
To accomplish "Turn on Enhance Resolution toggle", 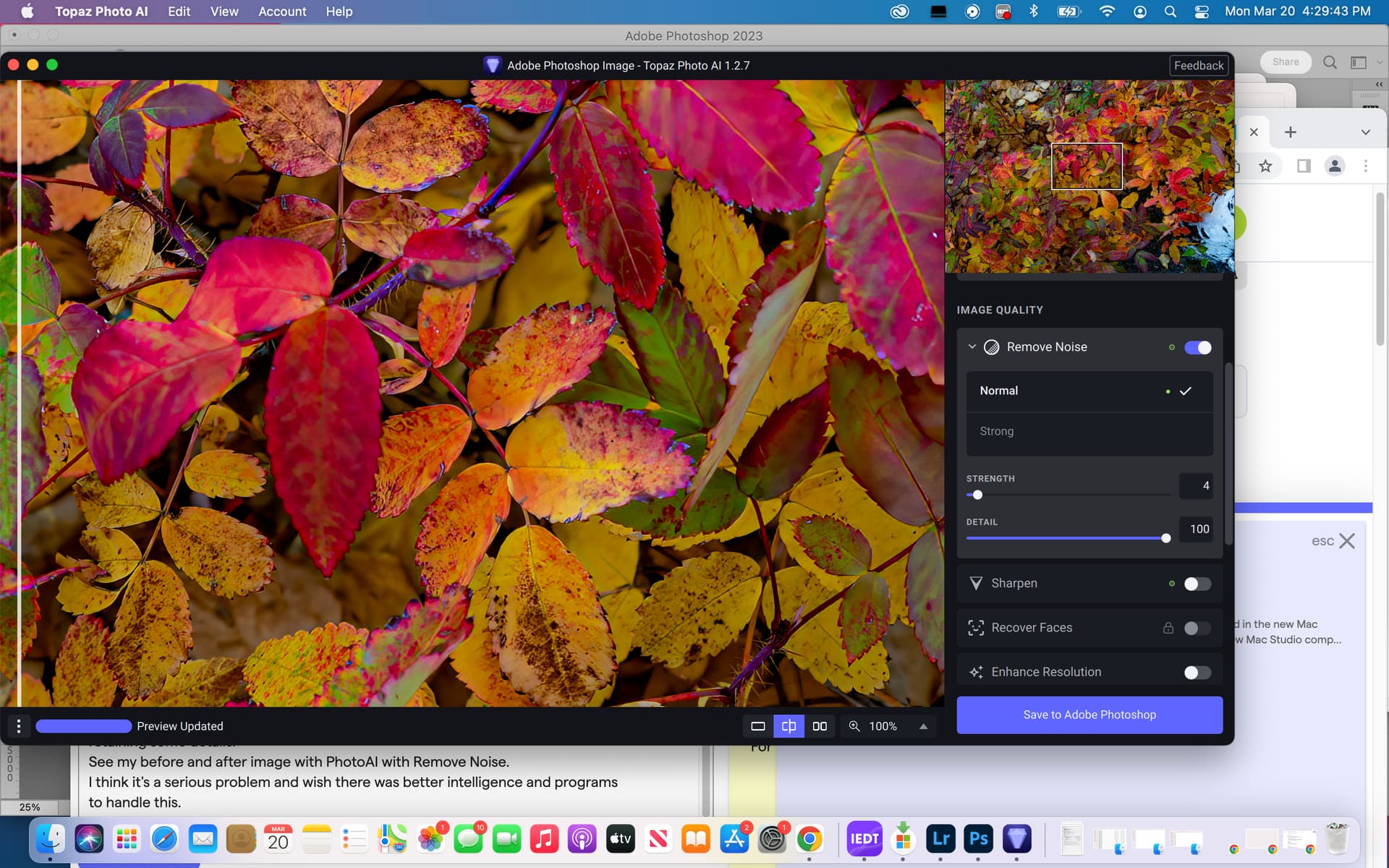I will [1197, 673].
